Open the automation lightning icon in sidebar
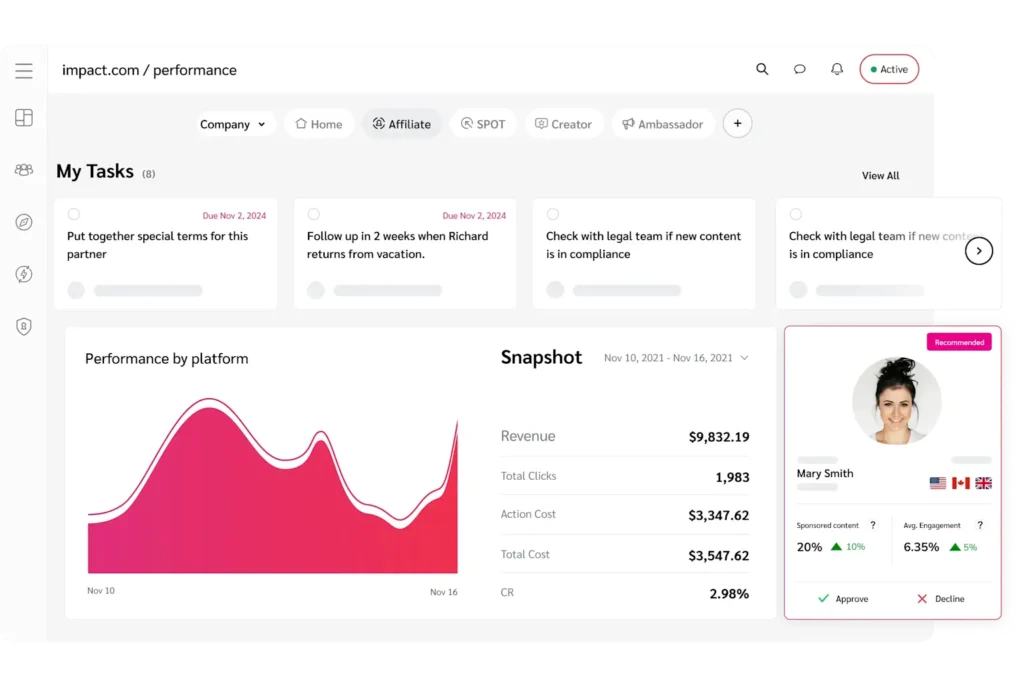The height and width of the screenshot is (687, 1024). coord(23,273)
